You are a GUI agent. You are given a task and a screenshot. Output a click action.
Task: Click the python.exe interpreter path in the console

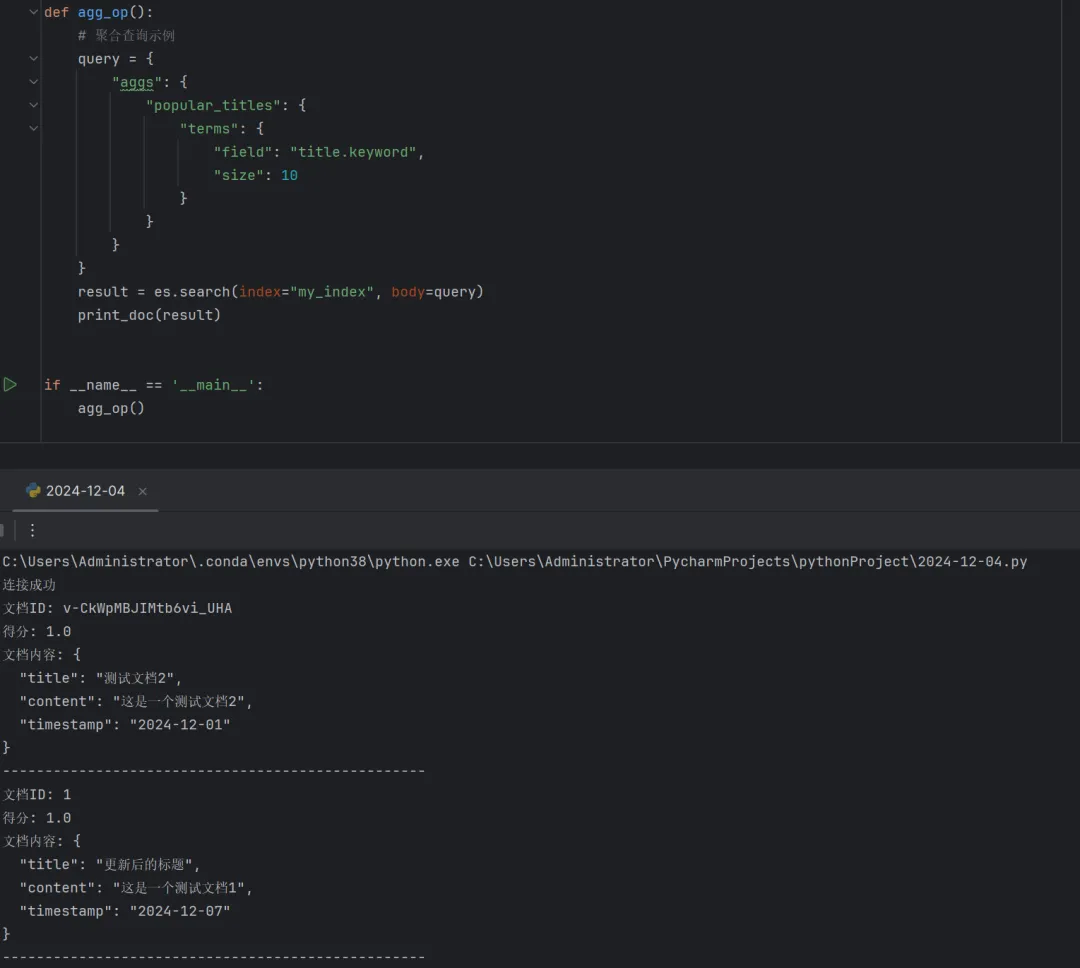[231, 562]
